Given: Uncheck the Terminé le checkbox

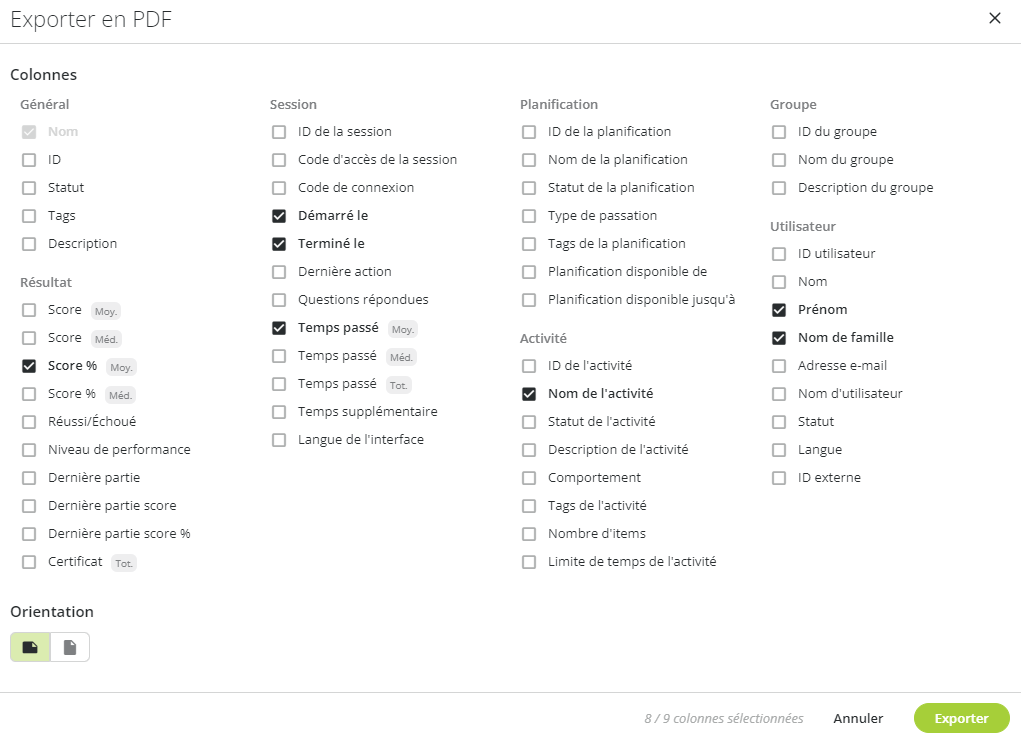Looking at the screenshot, I should click(279, 244).
